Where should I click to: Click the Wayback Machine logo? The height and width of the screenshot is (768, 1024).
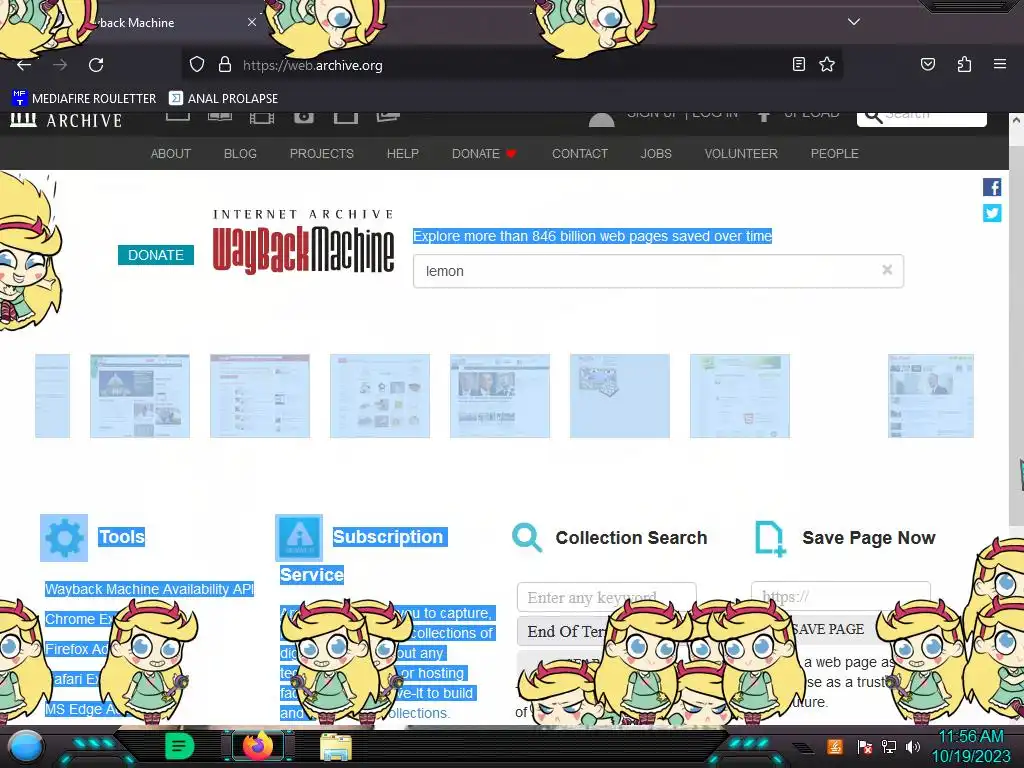(x=304, y=242)
